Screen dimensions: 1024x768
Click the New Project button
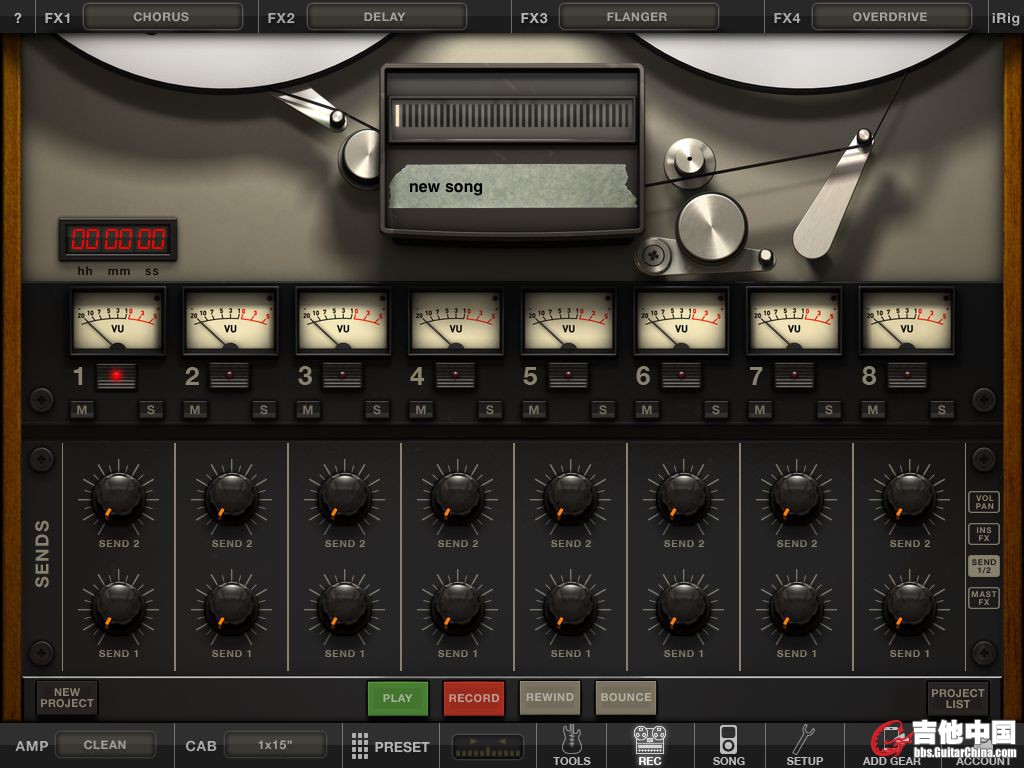click(67, 697)
